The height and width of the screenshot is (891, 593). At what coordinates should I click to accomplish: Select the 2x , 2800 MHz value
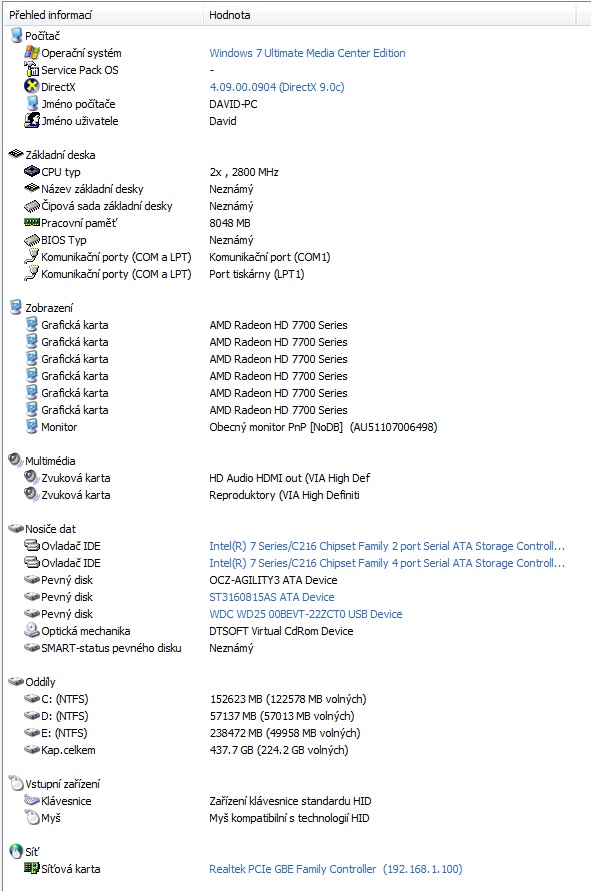coord(244,172)
